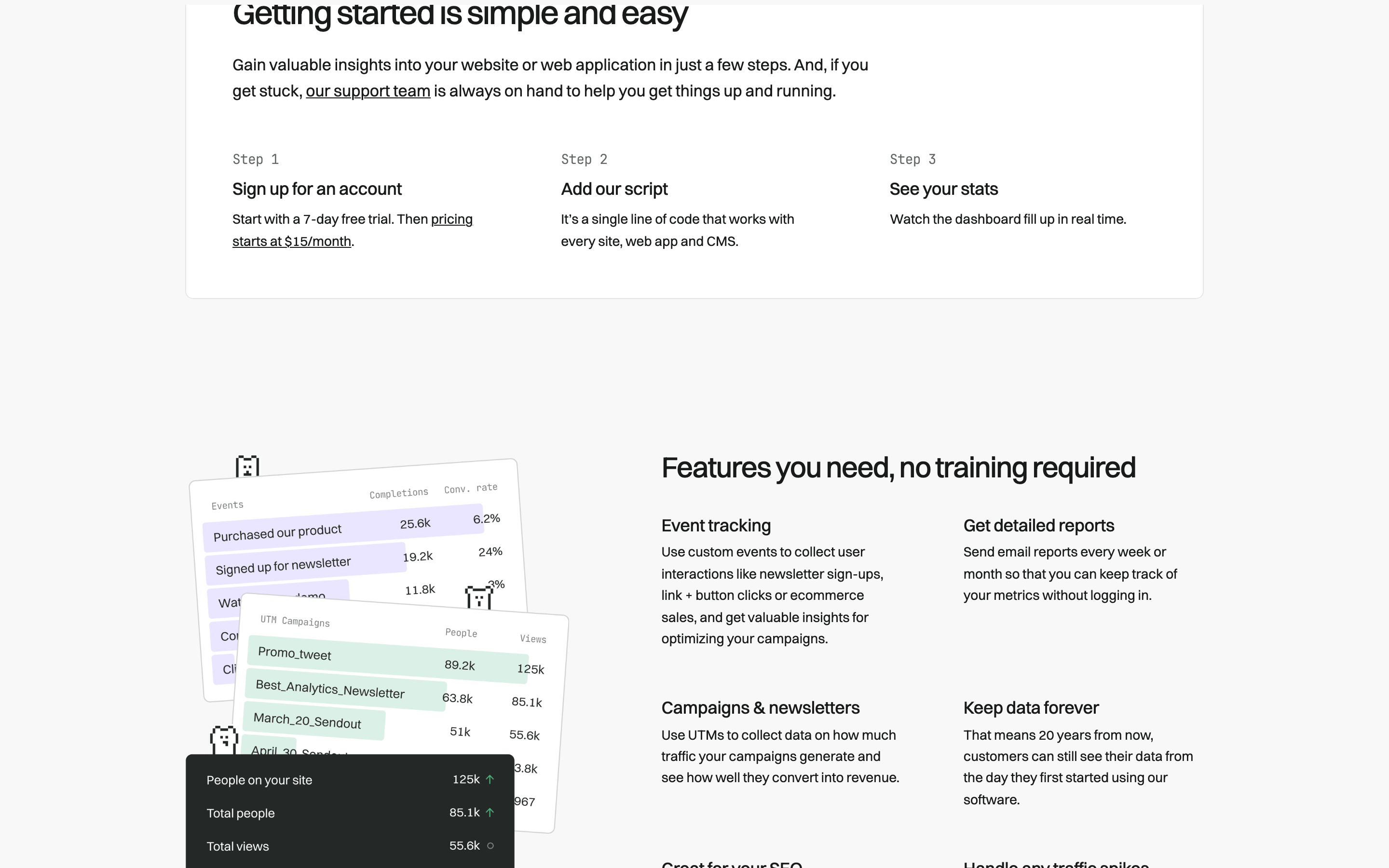Click the pixel bear icon beside UTM Campaigns card

[479, 597]
